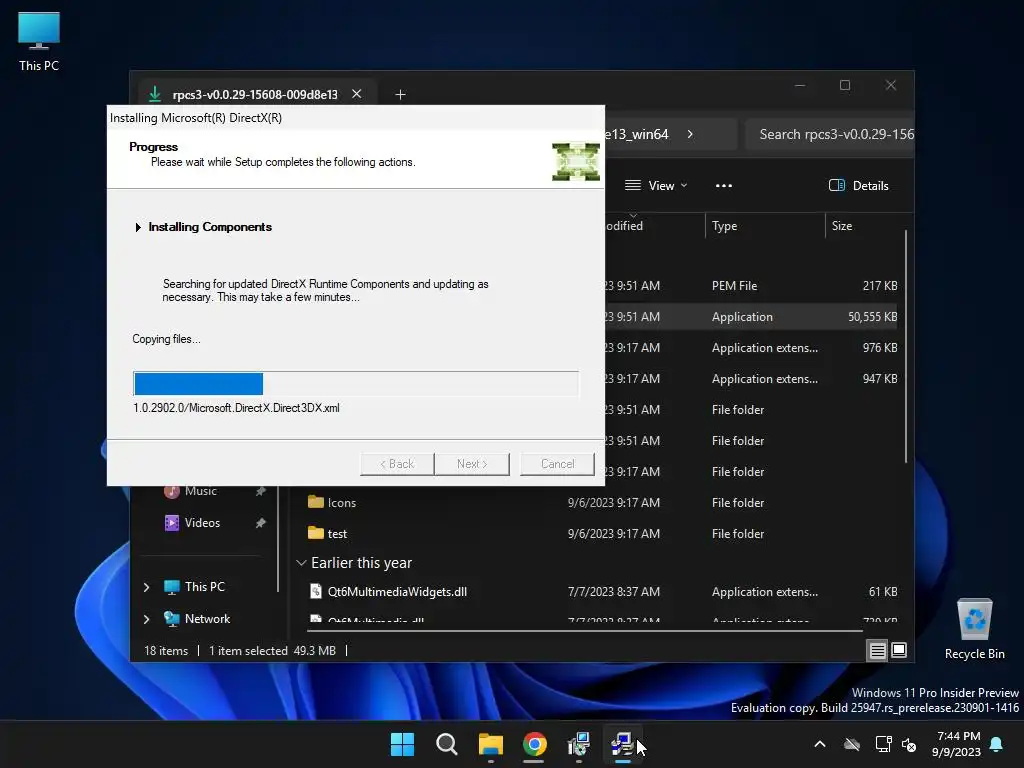Expand the address bar breadcrumb chevron

coord(690,134)
